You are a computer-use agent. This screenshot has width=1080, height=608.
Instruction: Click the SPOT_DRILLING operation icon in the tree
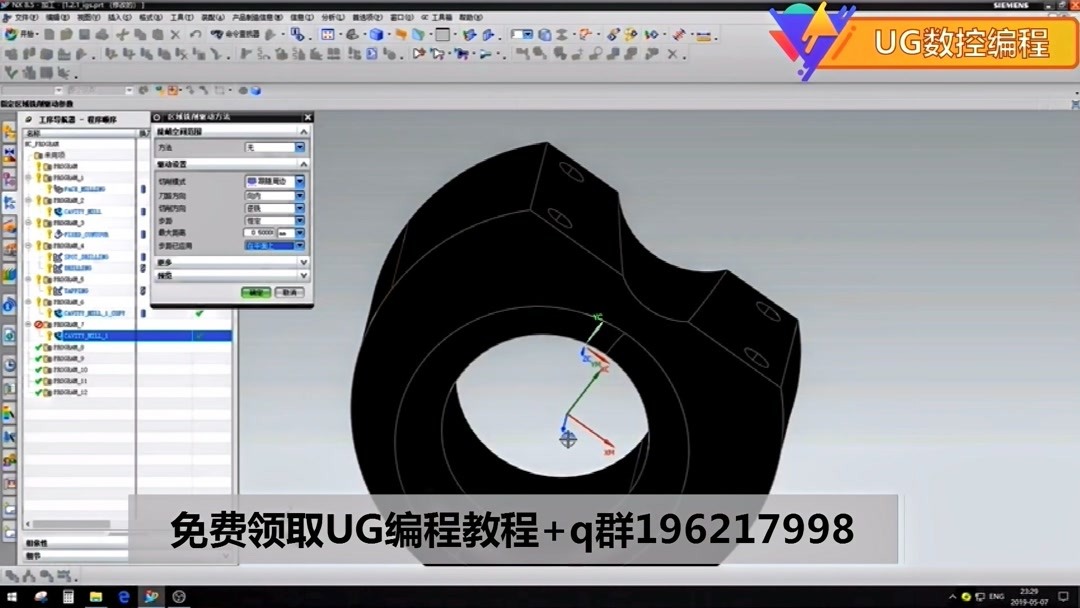(x=58, y=257)
